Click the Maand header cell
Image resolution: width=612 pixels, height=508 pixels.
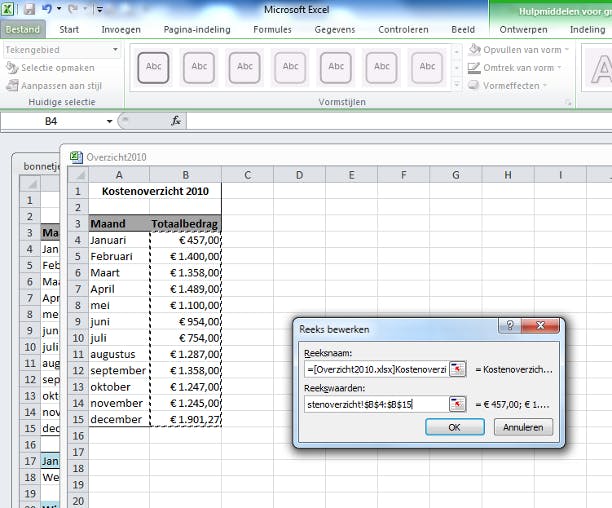point(119,224)
